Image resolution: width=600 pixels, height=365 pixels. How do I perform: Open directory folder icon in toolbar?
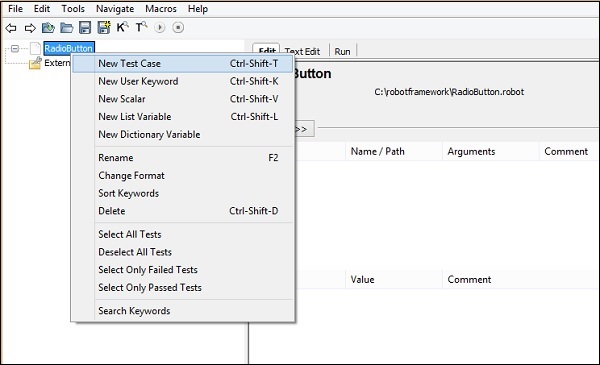coord(67,28)
